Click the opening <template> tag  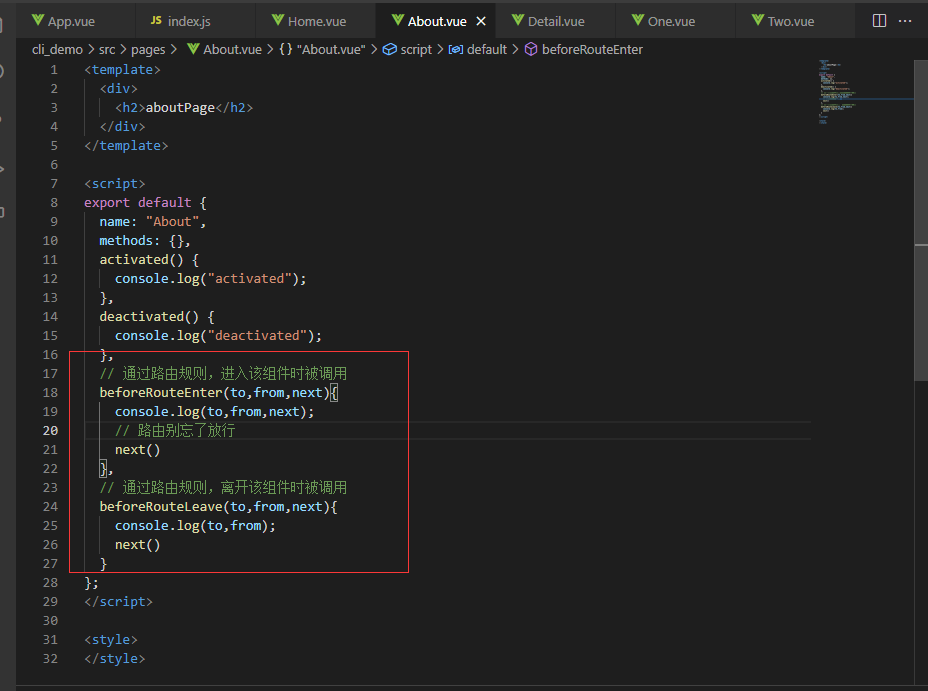tap(122, 70)
